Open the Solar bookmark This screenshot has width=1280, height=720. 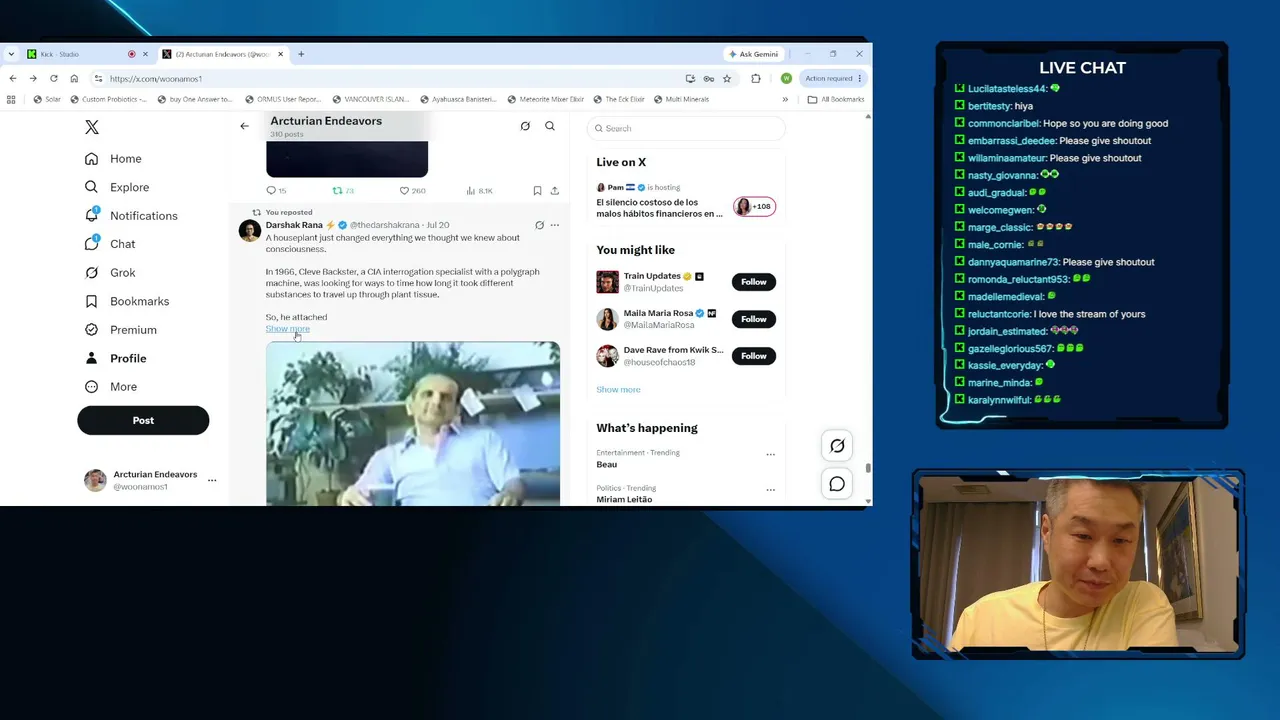(x=46, y=99)
